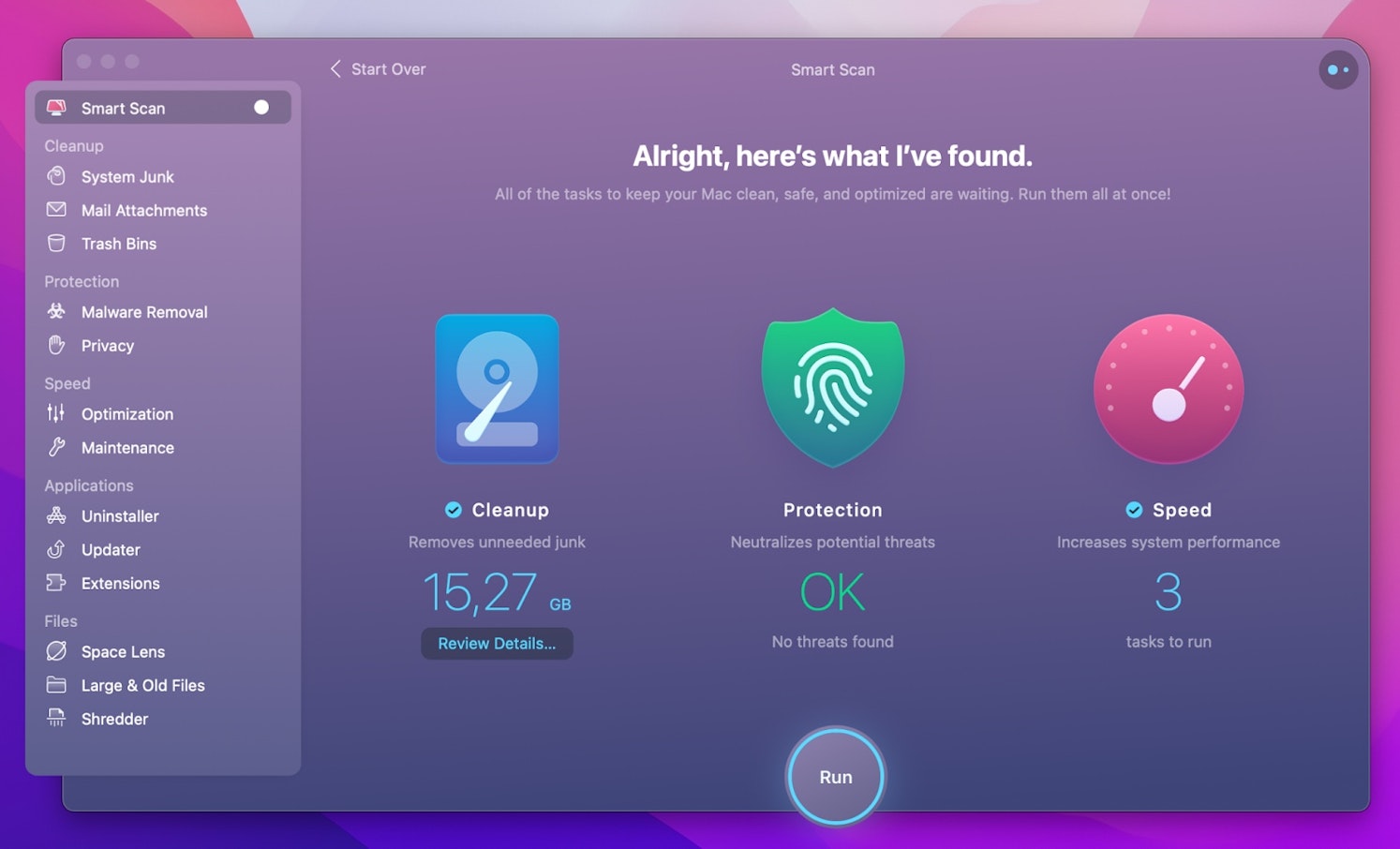This screenshot has width=1400, height=849.
Task: Click the Privacy hand icon
Action: [x=56, y=345]
